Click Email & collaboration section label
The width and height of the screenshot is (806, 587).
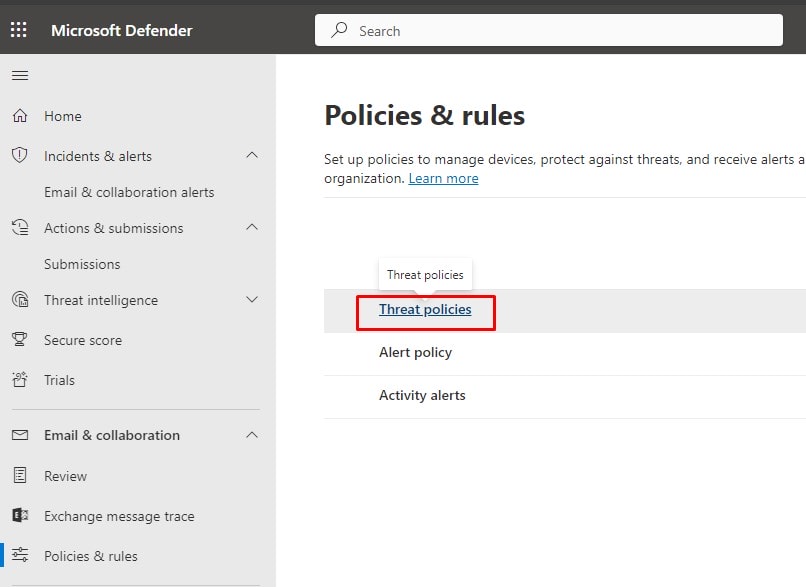(x=112, y=435)
